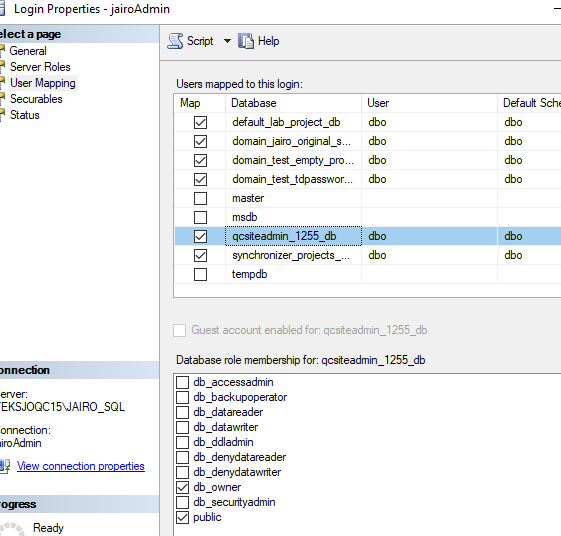Image resolution: width=561 pixels, height=536 pixels.
Task: Click the General page icon
Action: click(x=3, y=50)
